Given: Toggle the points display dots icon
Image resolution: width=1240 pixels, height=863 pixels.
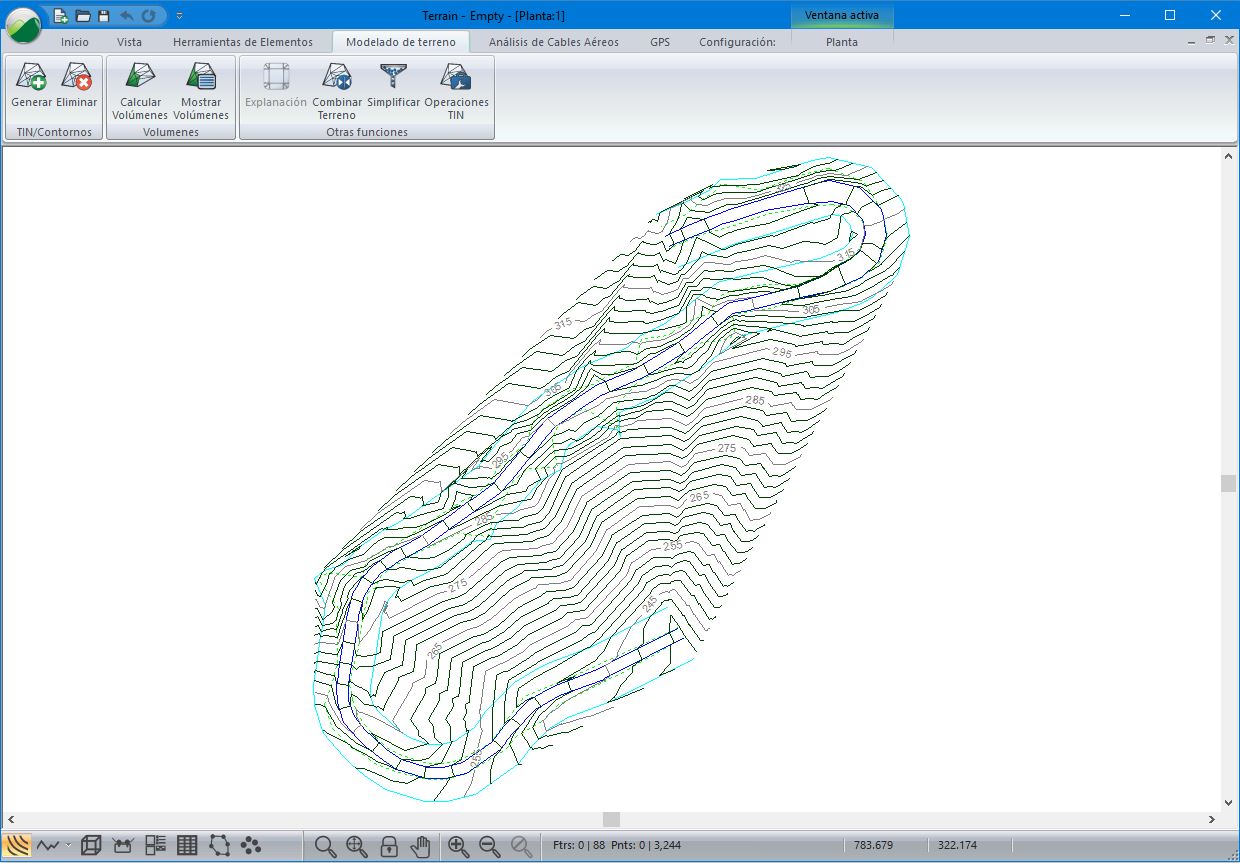Looking at the screenshot, I should [x=251, y=846].
